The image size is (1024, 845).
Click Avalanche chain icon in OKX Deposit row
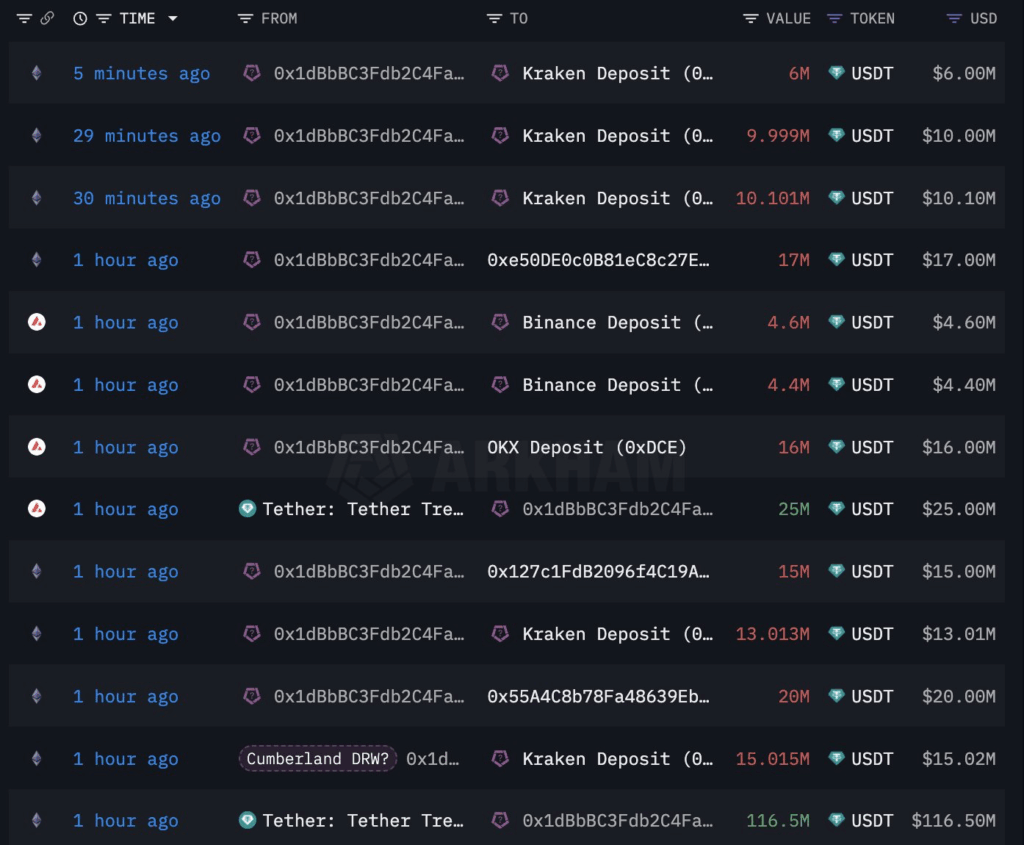pos(37,447)
